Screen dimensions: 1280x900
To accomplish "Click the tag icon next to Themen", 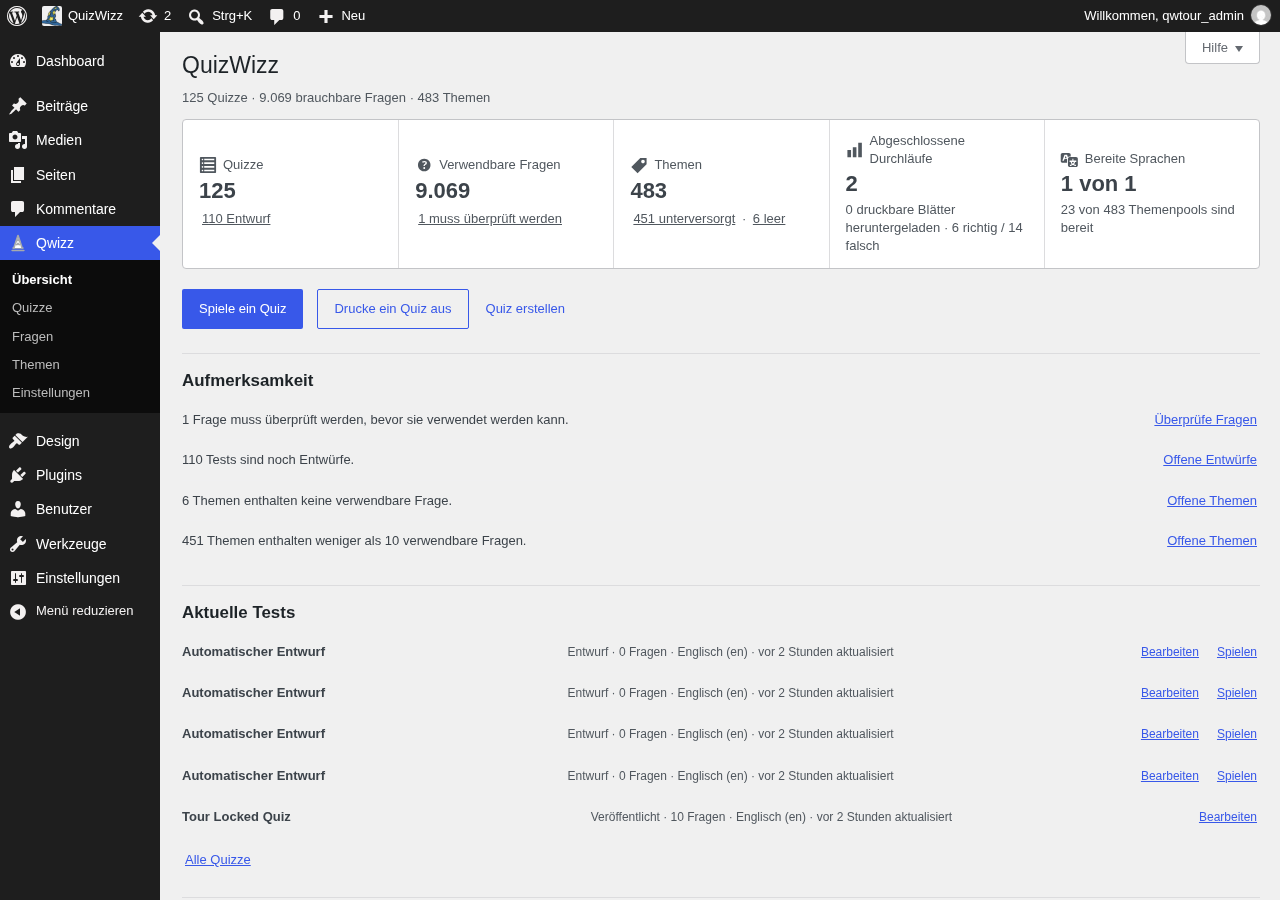I will (x=639, y=165).
